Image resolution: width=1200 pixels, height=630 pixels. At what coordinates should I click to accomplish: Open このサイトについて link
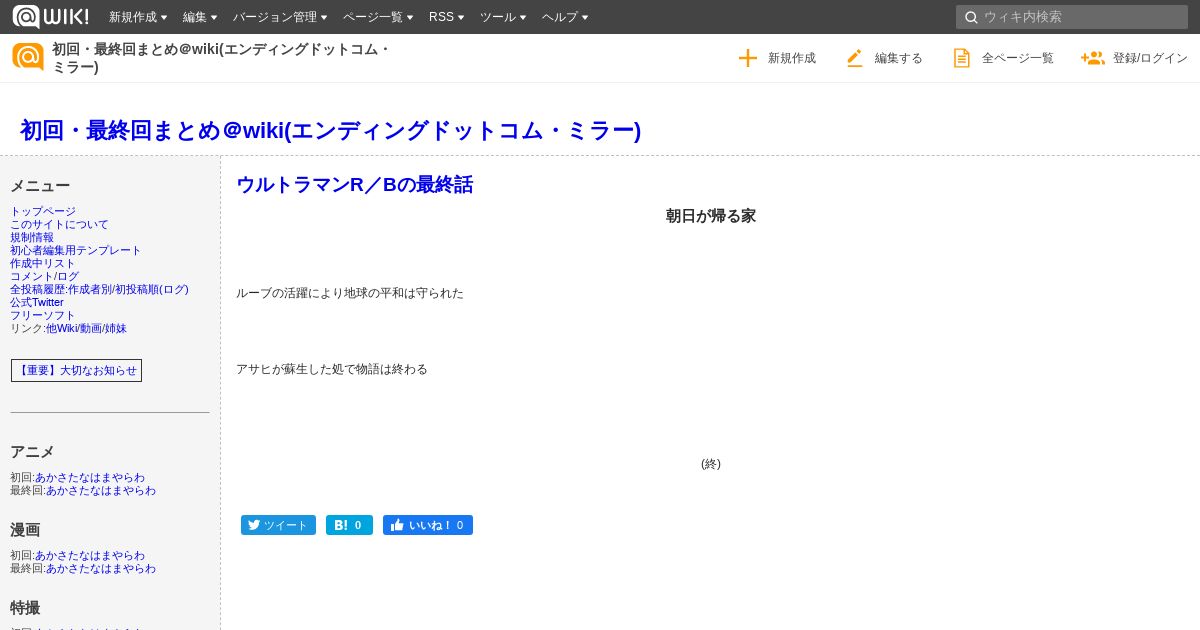click(59, 224)
